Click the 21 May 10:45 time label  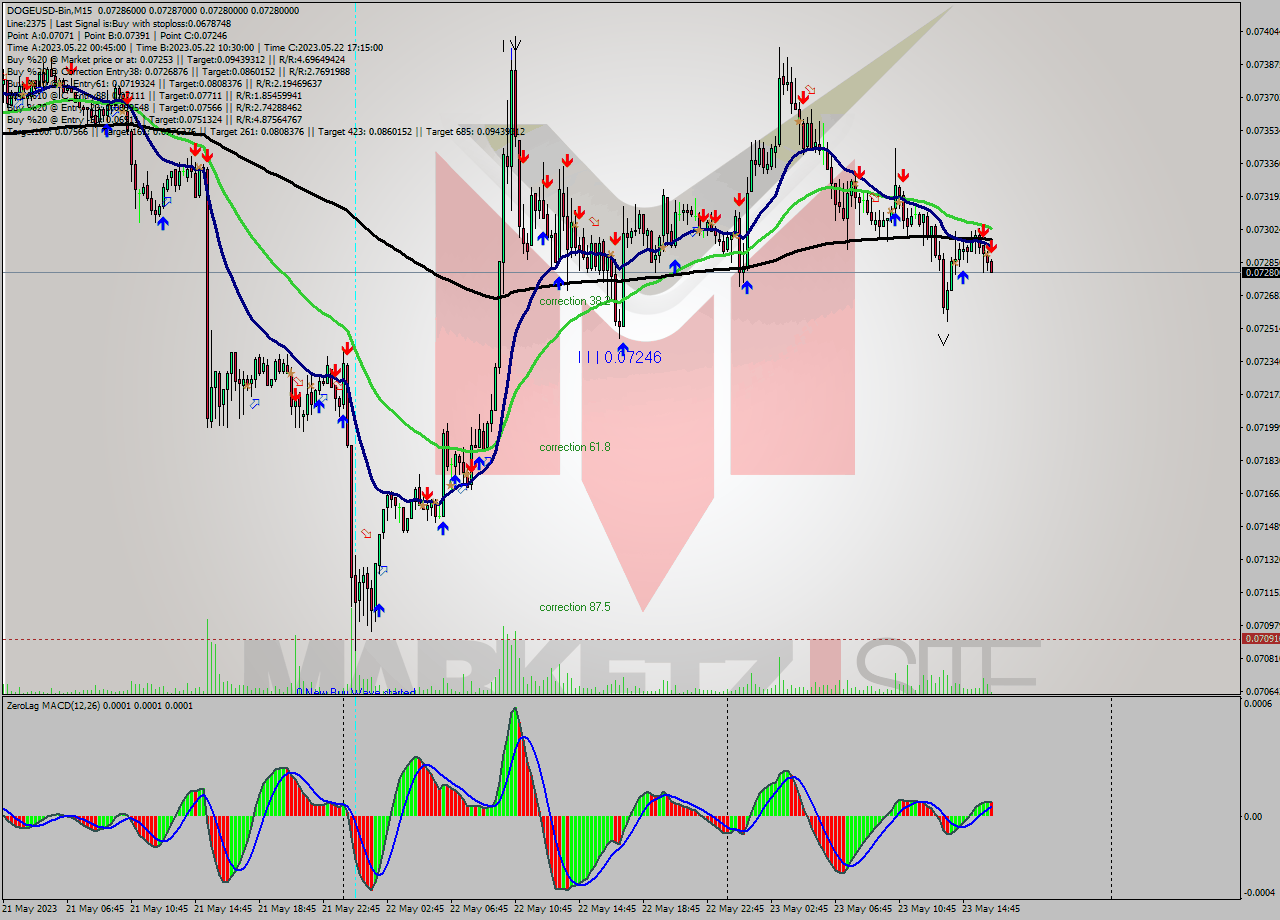(x=159, y=909)
